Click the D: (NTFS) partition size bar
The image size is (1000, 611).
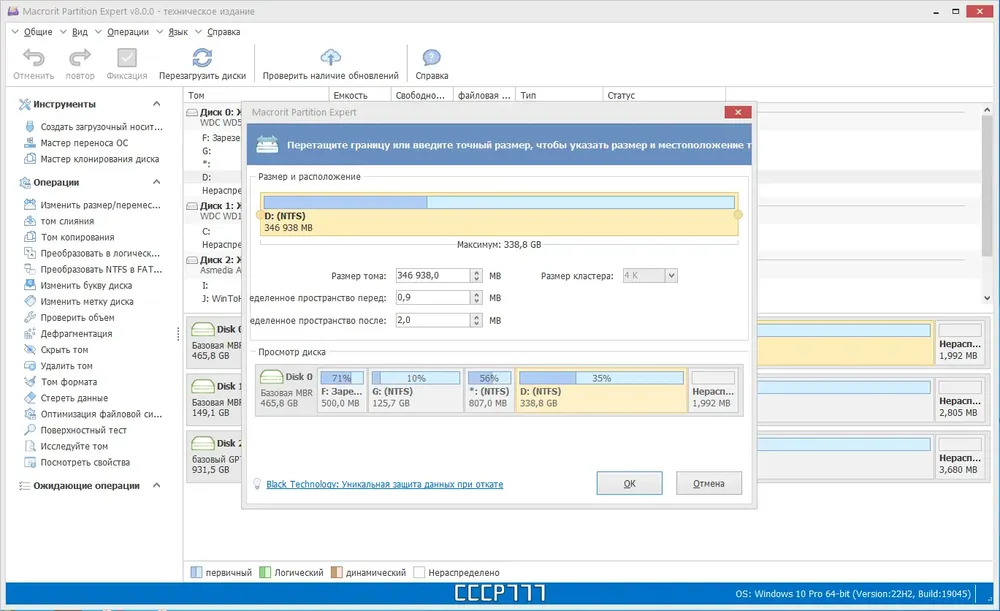[499, 202]
